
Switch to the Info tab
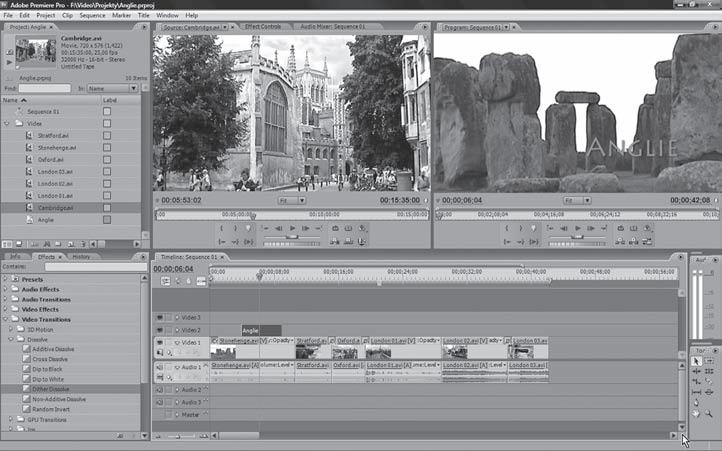tap(15, 257)
